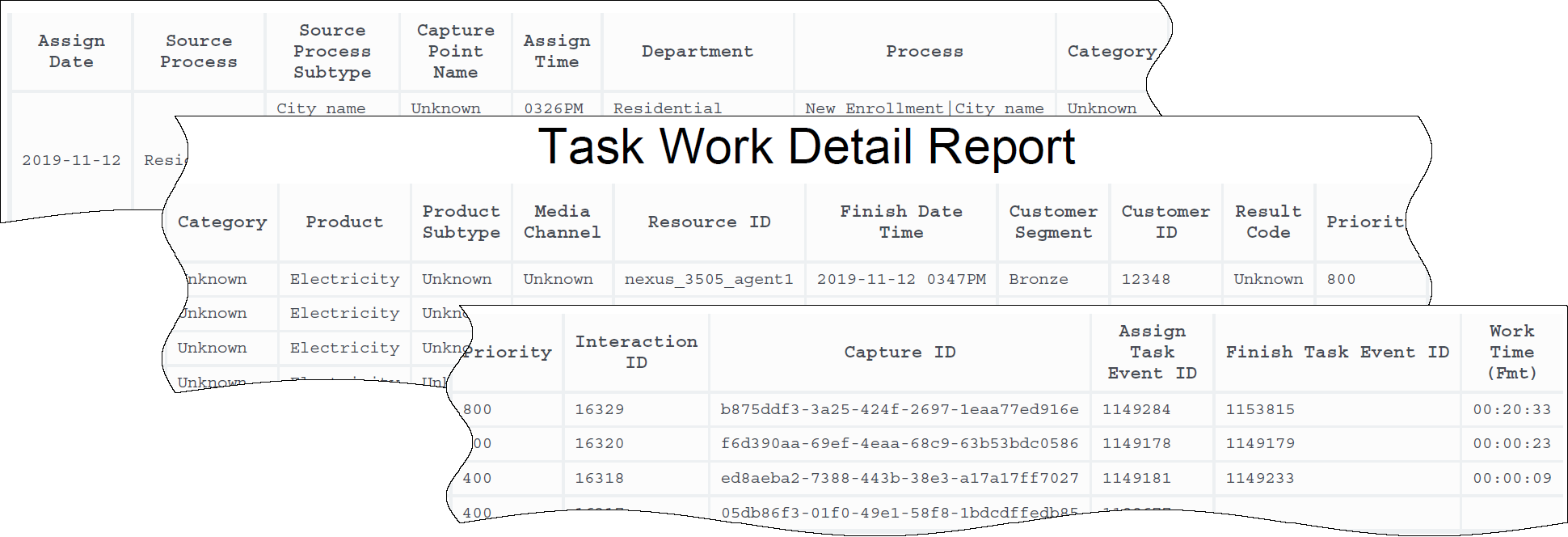This screenshot has height=537, width=1568.
Task: Select the nexus_3505_agent1 resource cell
Action: [x=709, y=279]
